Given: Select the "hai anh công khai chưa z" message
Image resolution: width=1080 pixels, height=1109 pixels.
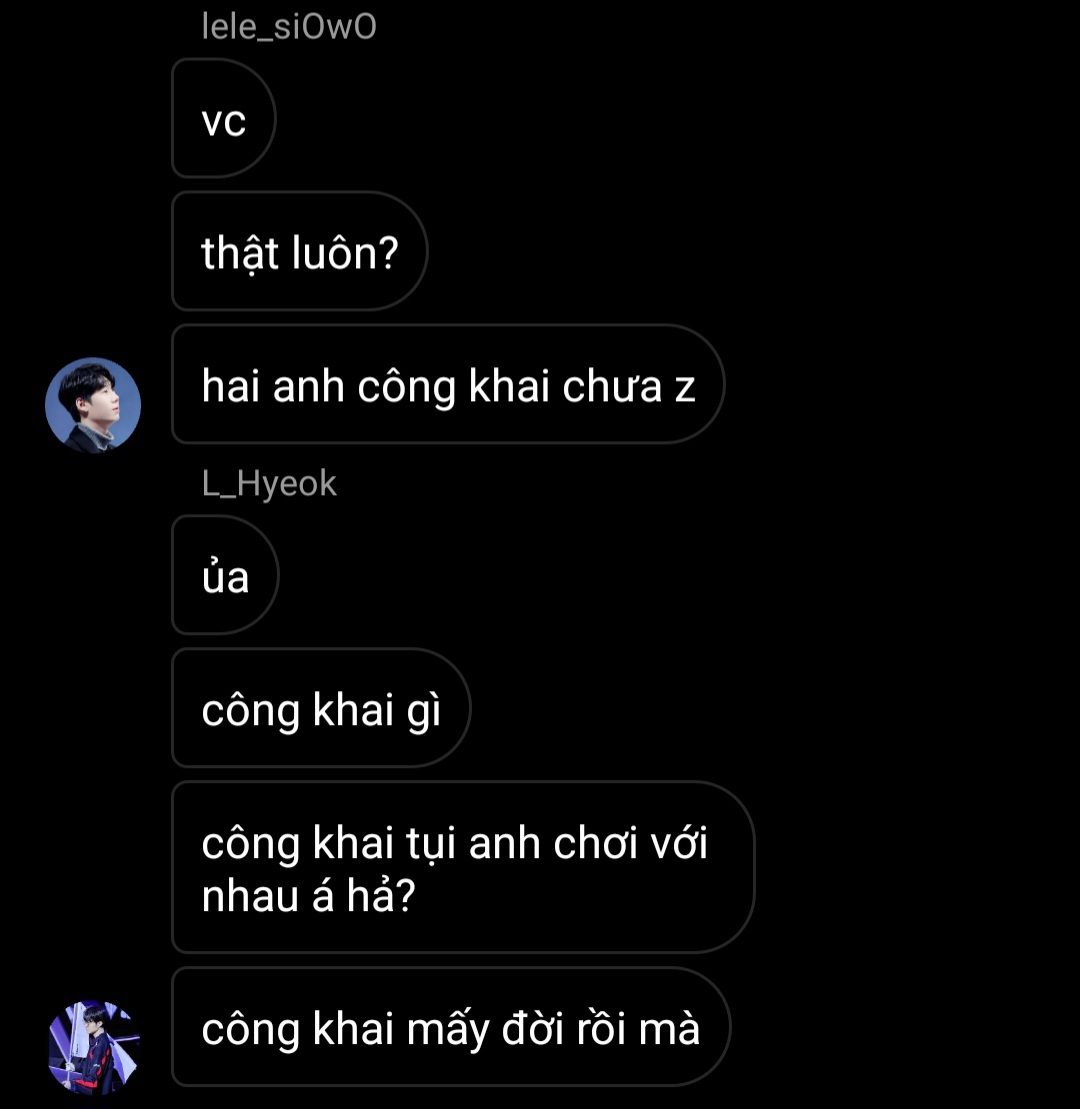Looking at the screenshot, I should click(448, 384).
